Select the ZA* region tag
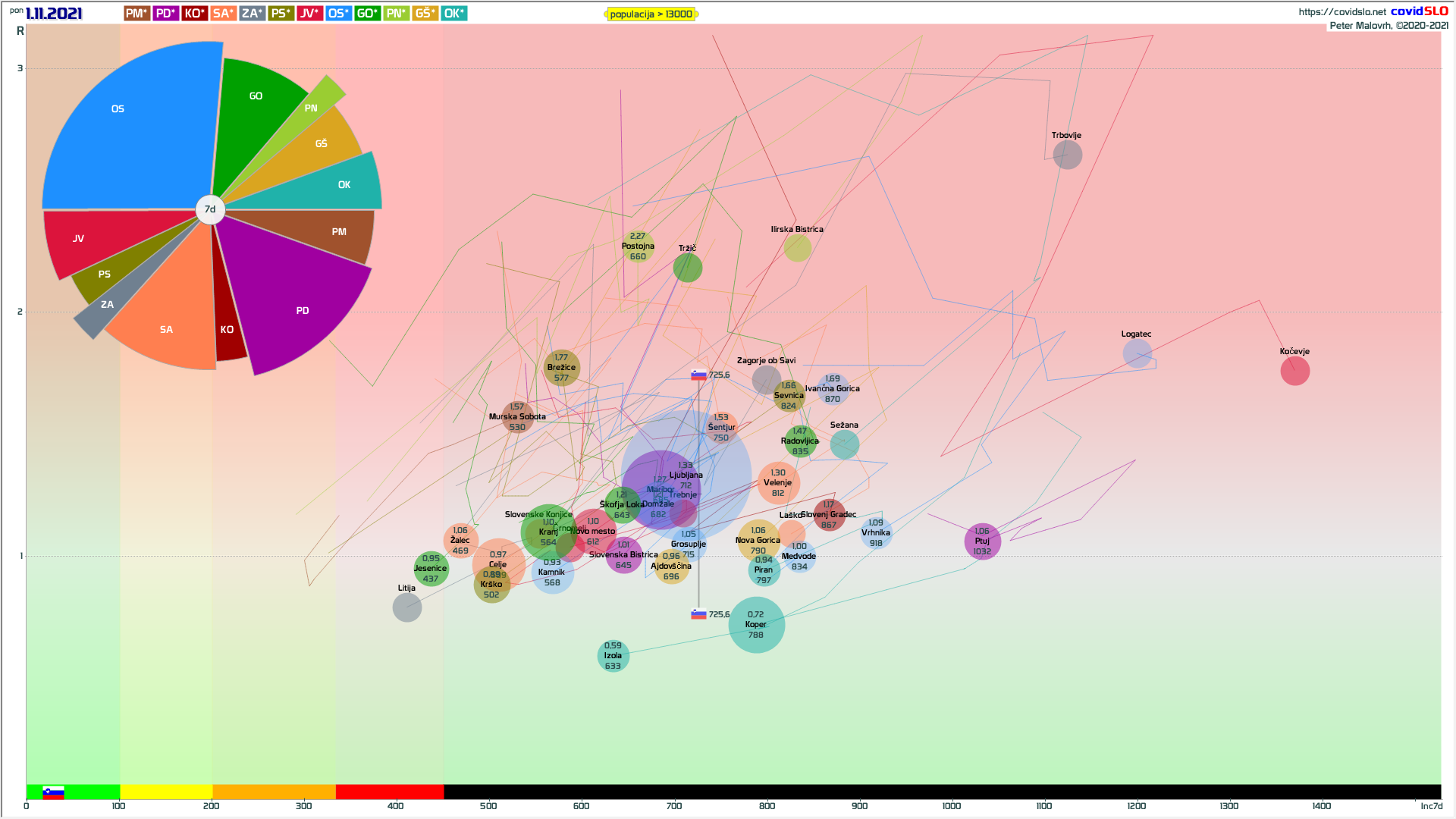Viewport: 1456px width, 819px height. (x=253, y=13)
